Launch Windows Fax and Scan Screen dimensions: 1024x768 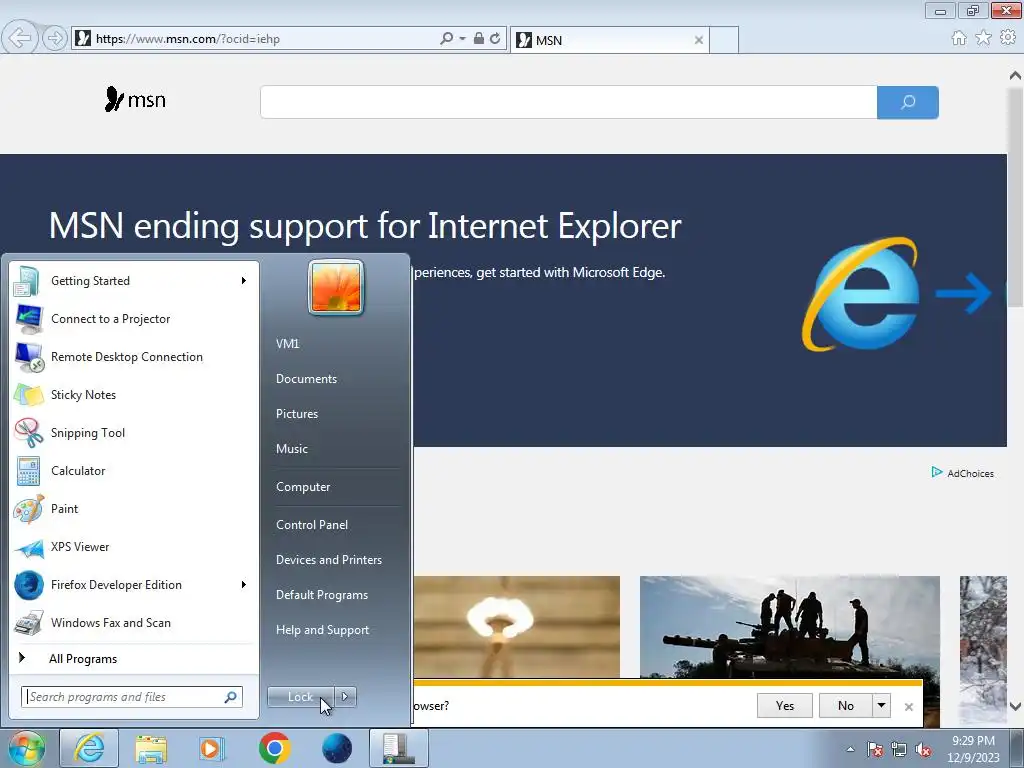pyautogui.click(x=134, y=622)
